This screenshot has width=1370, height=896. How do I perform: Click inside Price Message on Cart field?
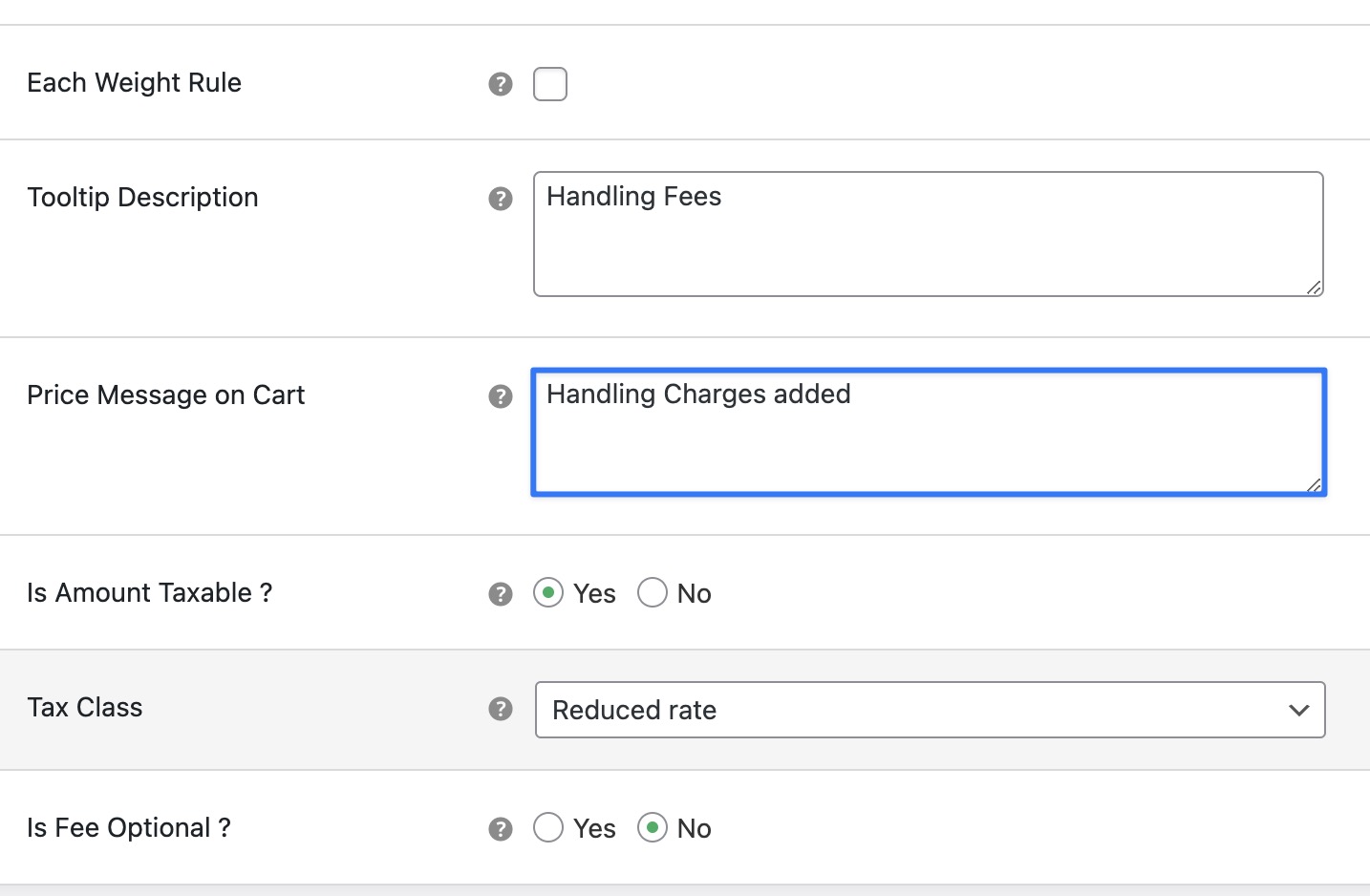pyautogui.click(x=929, y=432)
